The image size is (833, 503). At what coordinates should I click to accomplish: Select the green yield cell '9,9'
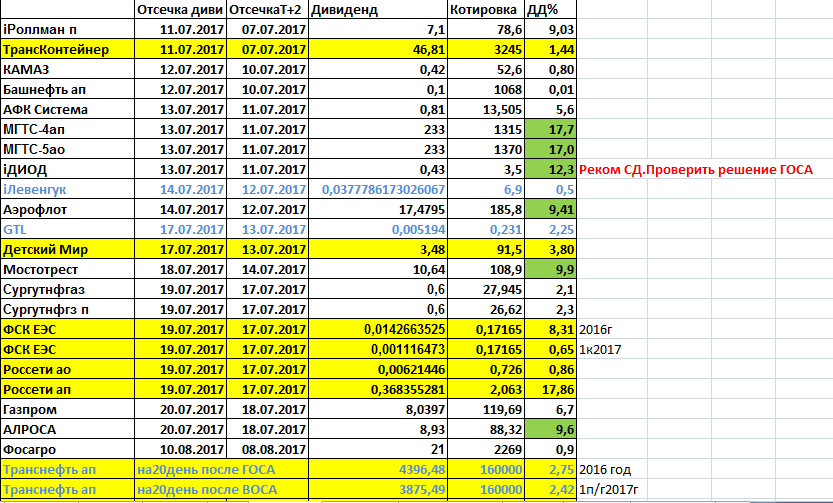[x=550, y=269]
